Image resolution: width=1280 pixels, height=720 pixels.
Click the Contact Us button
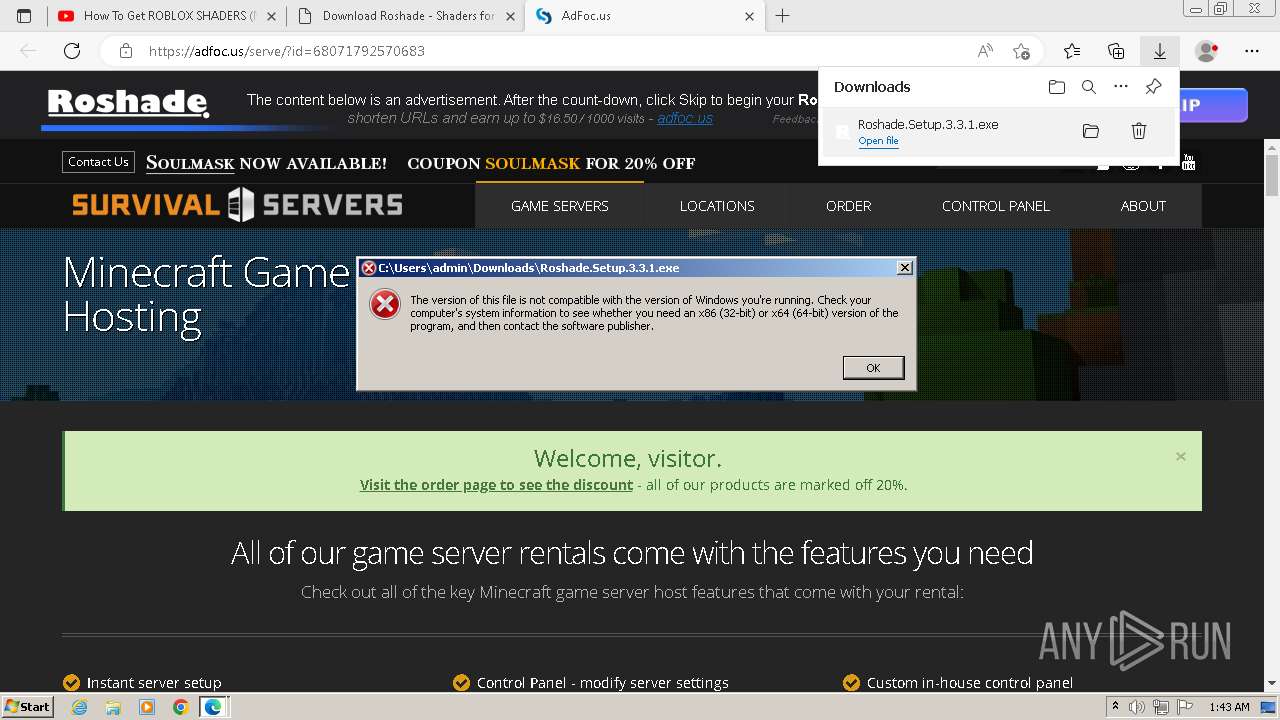(x=98, y=162)
